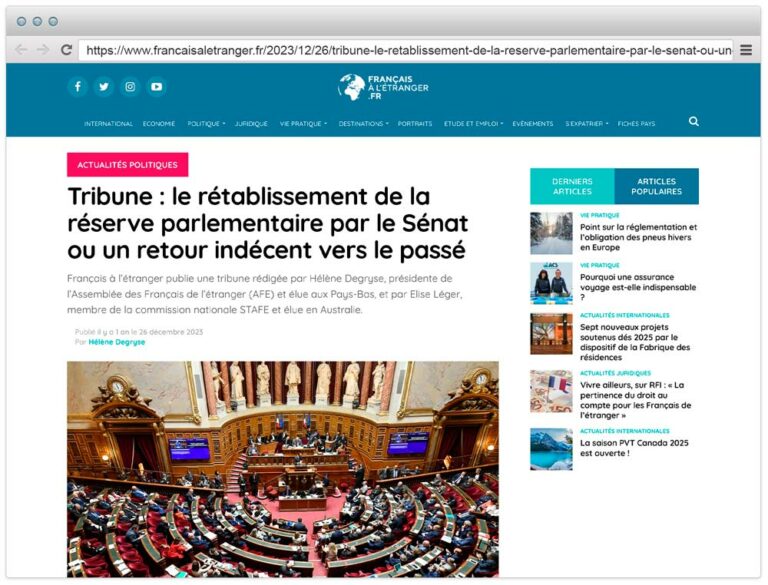Open the Vivre ailleurs RFI article thumbnail

tap(551, 391)
